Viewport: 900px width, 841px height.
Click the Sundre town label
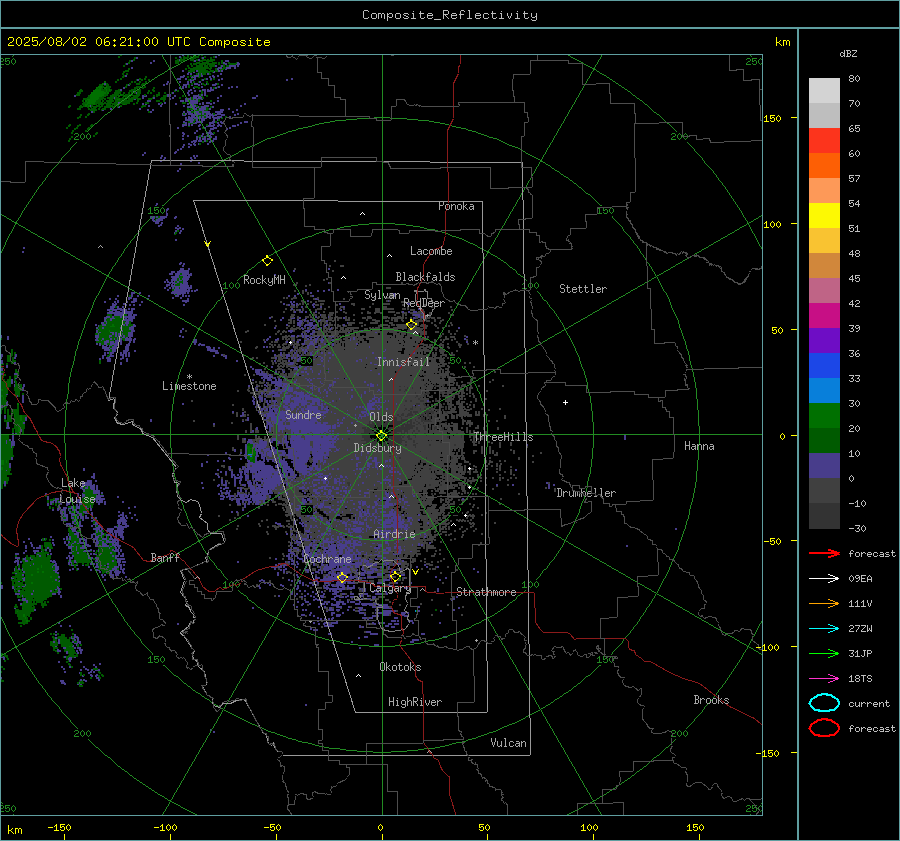[x=303, y=414]
